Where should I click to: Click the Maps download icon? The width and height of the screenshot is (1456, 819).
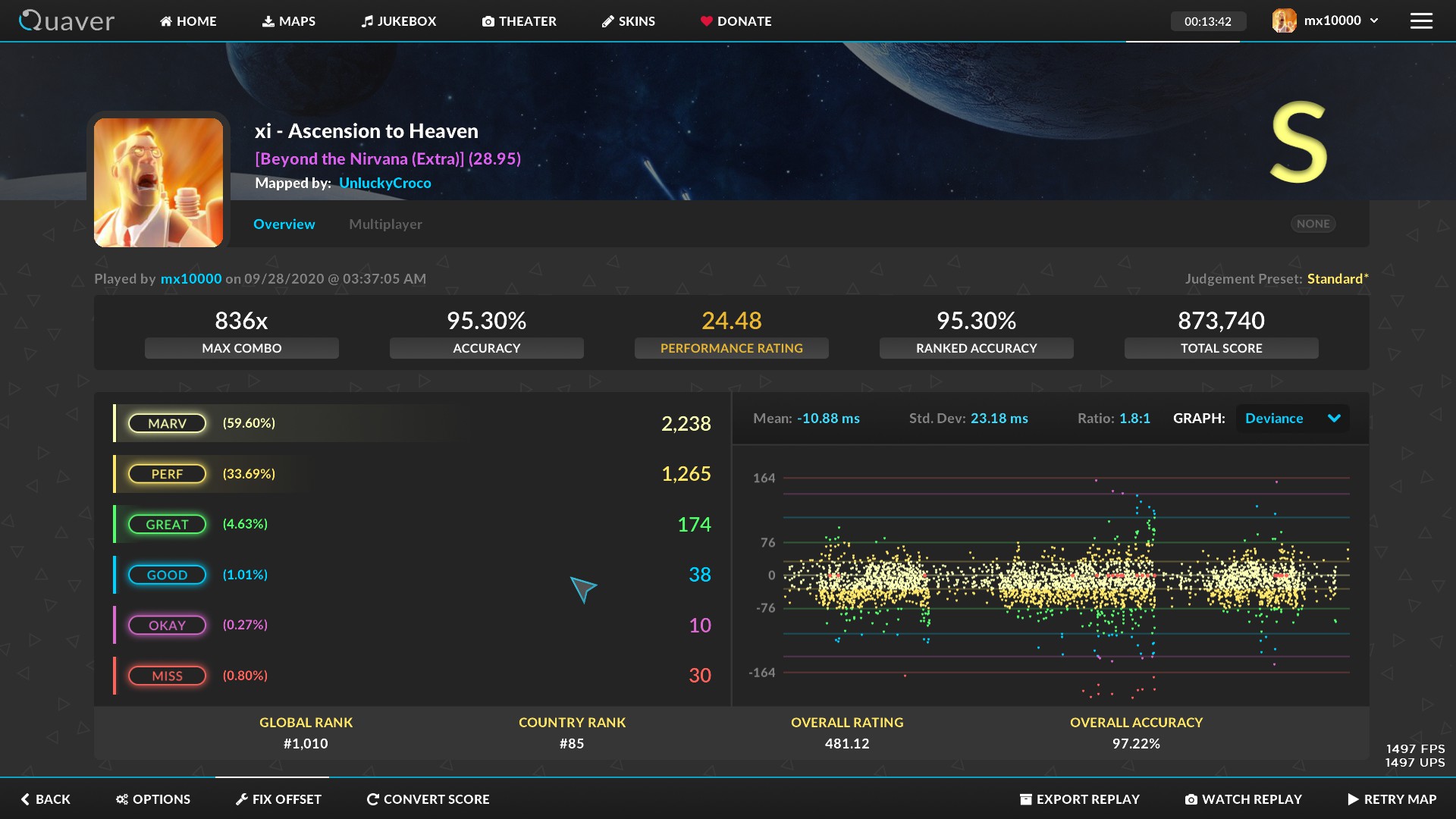[268, 21]
